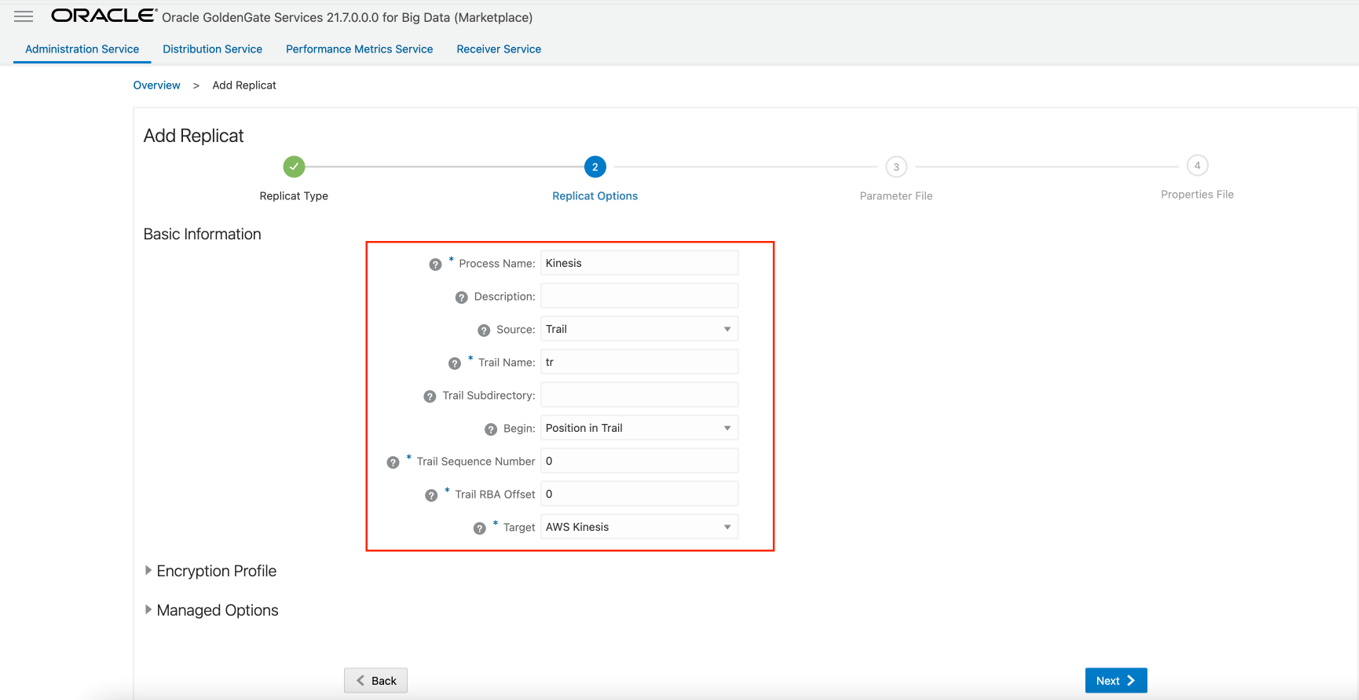Open help icon beside Description
The image size is (1359, 700).
tap(461, 297)
